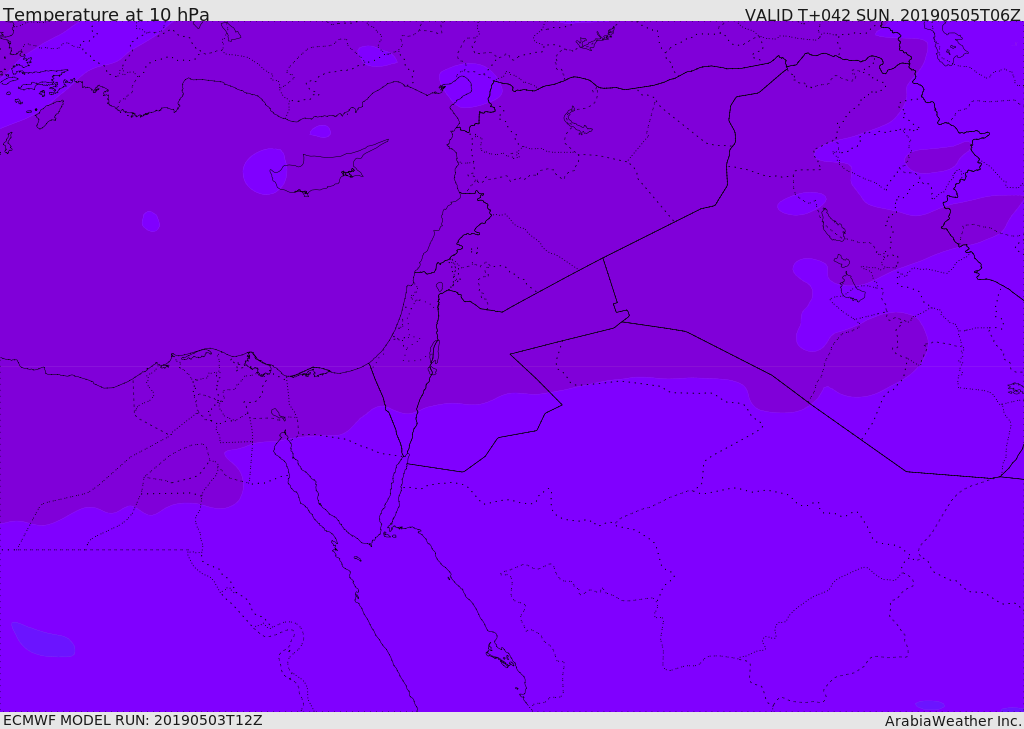Screen dimensions: 1024x729
Task: Click the Dead Sea outline
Action: [433, 356]
